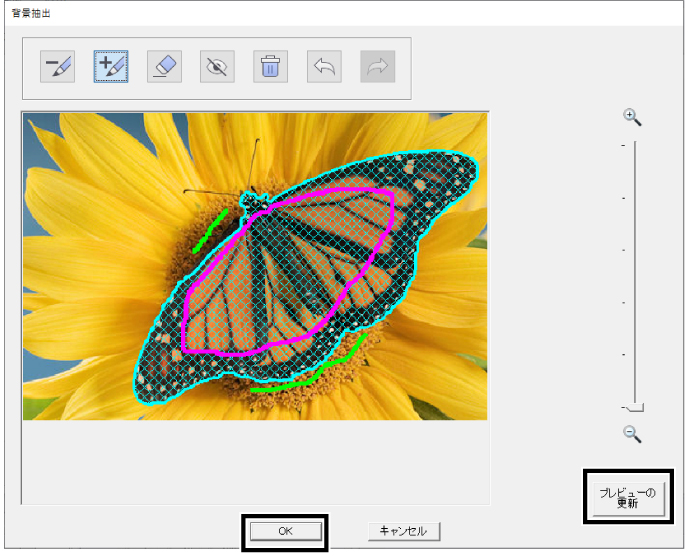The width and height of the screenshot is (688, 556).
Task: Click the trash can delete icon
Action: (x=270, y=67)
